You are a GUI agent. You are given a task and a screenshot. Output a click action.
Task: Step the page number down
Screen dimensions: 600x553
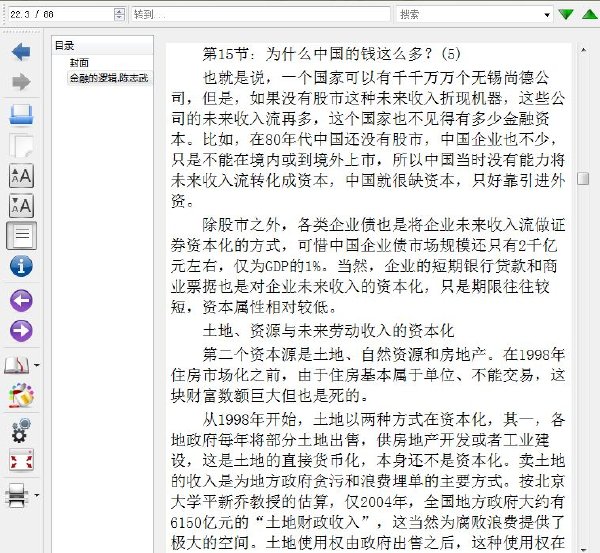(119, 18)
